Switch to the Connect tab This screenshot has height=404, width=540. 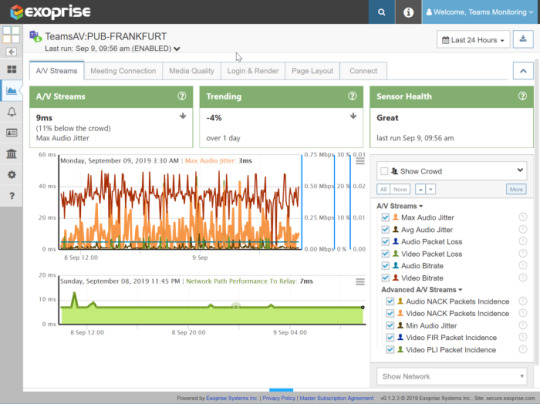[363, 71]
